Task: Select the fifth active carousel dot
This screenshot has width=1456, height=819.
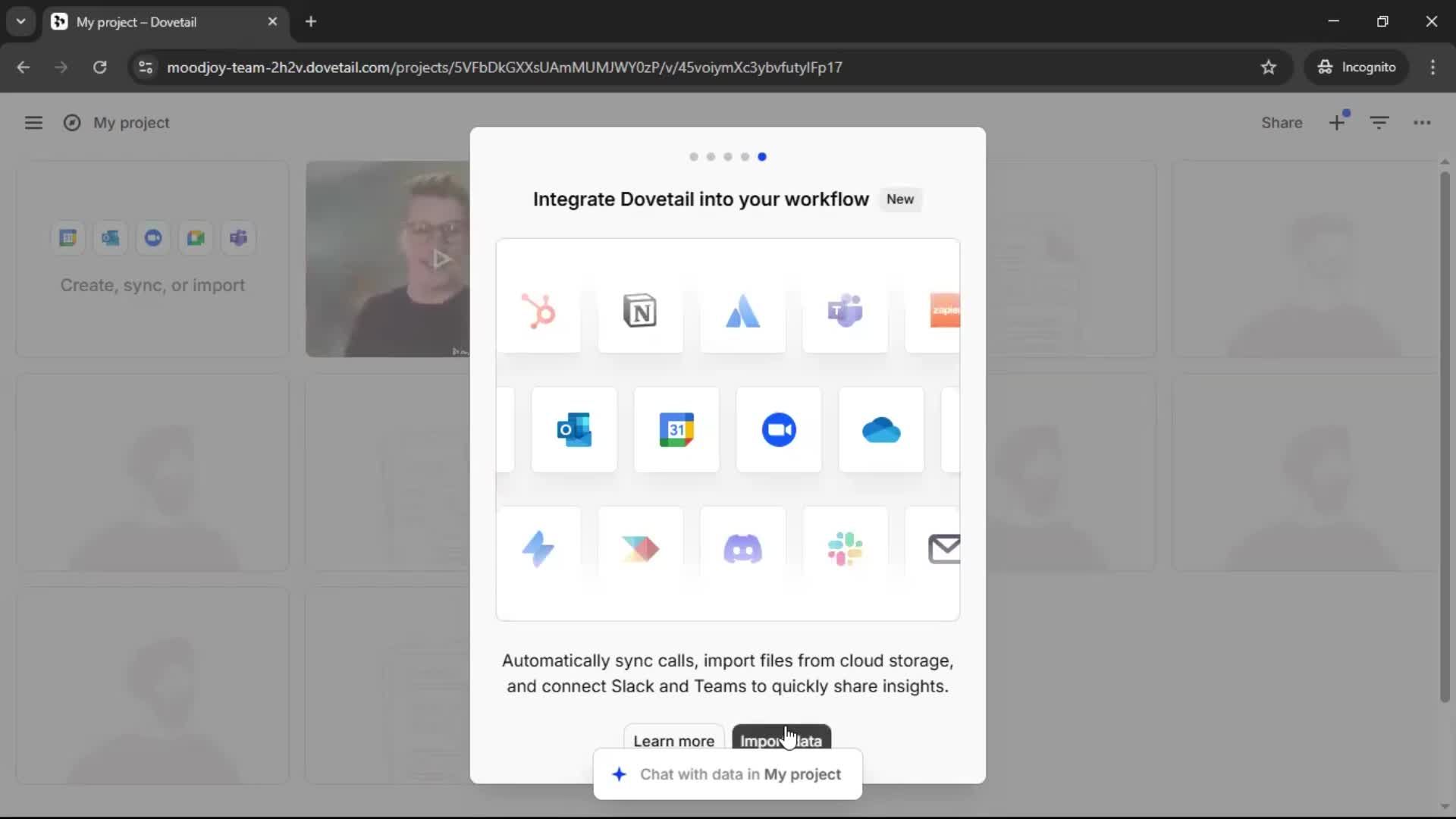Action: [762, 157]
